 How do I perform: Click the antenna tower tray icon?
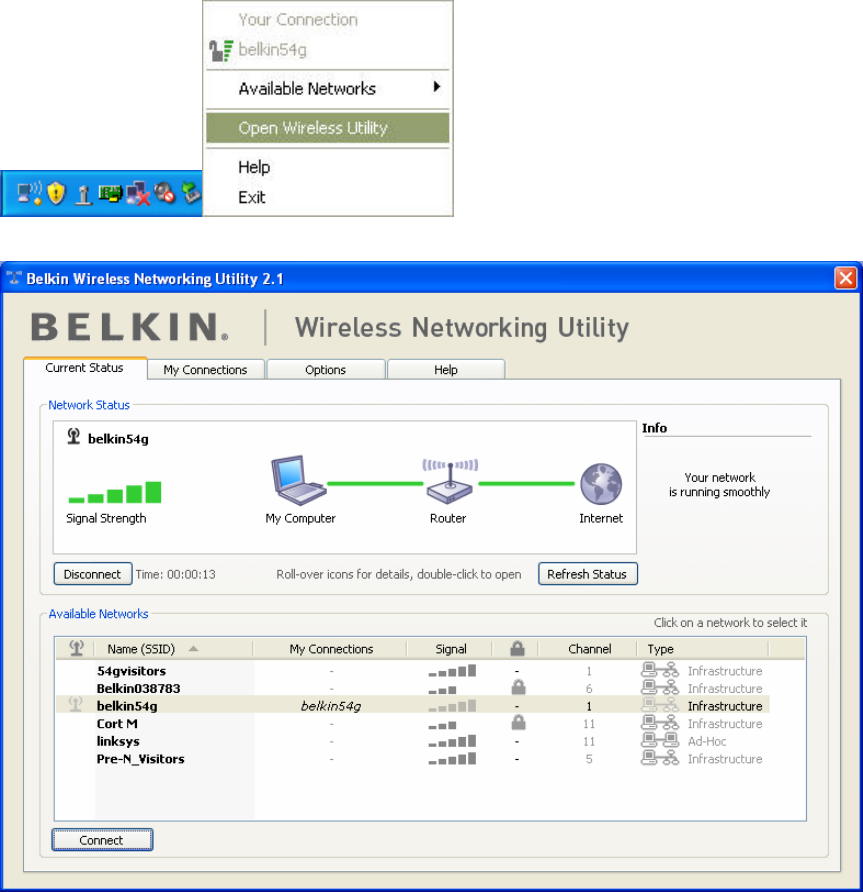84,195
